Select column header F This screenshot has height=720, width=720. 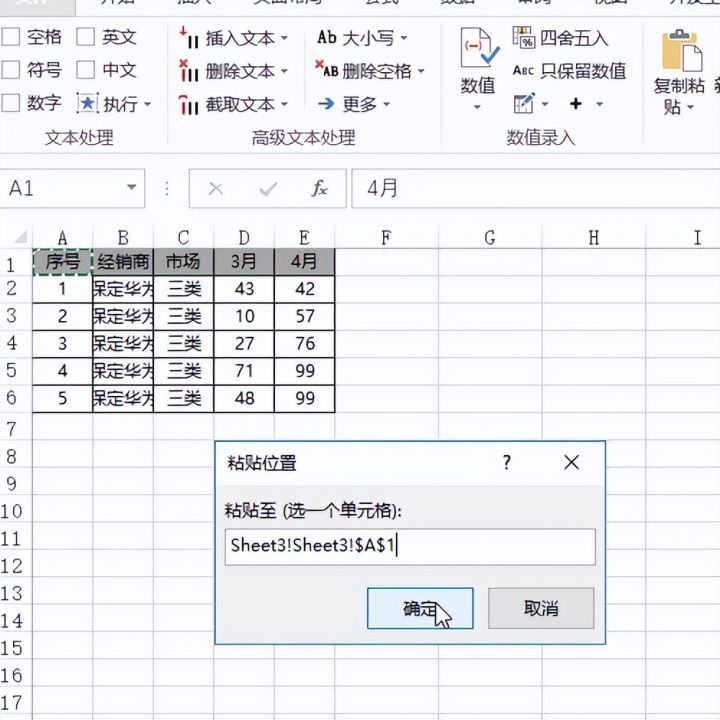point(387,237)
